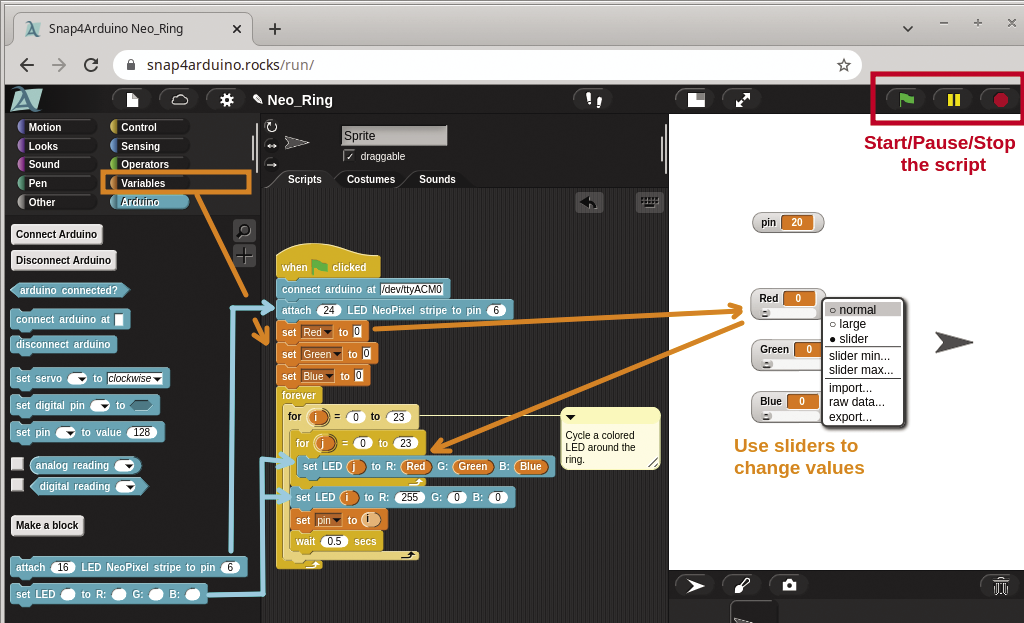Screen dimensions: 1024x623
Task: Choose export... from the watcher context menu
Action: pyautogui.click(x=851, y=416)
